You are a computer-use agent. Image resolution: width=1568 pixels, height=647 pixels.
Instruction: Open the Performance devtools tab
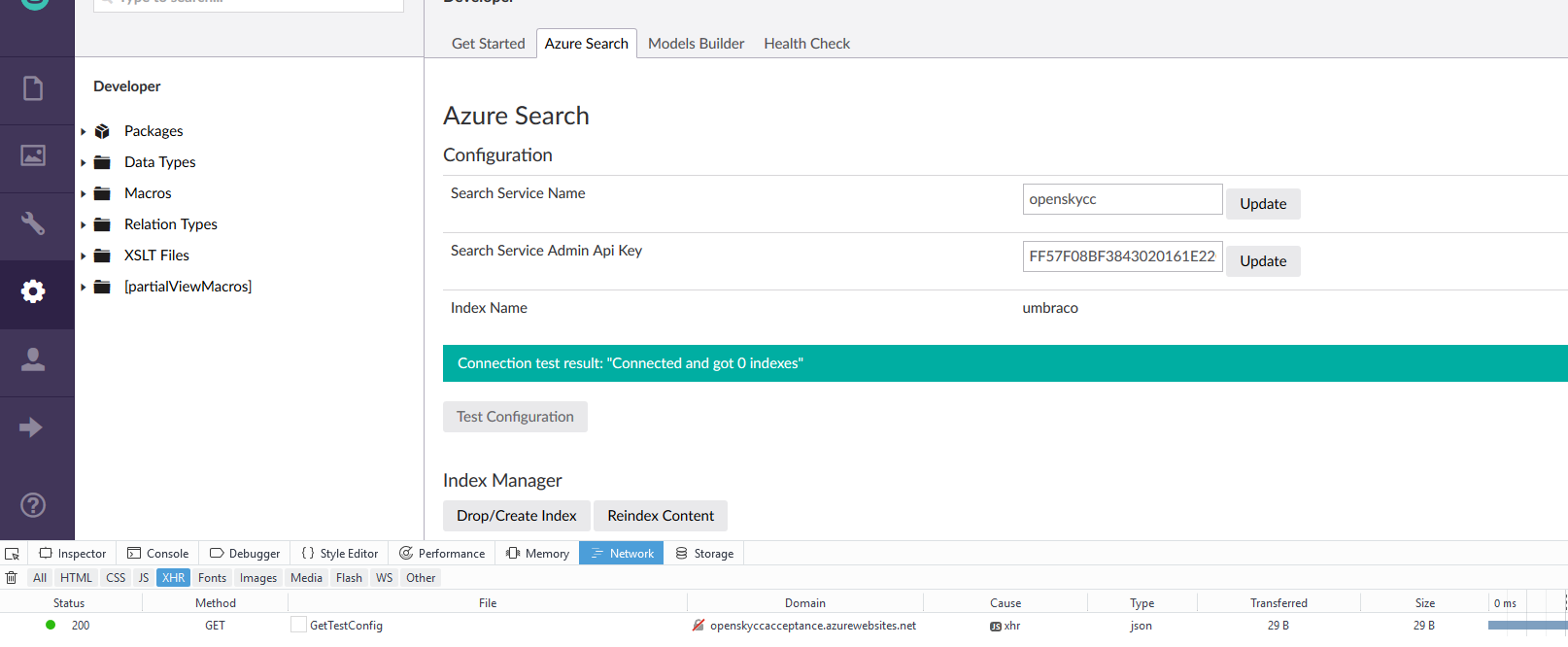(x=442, y=554)
